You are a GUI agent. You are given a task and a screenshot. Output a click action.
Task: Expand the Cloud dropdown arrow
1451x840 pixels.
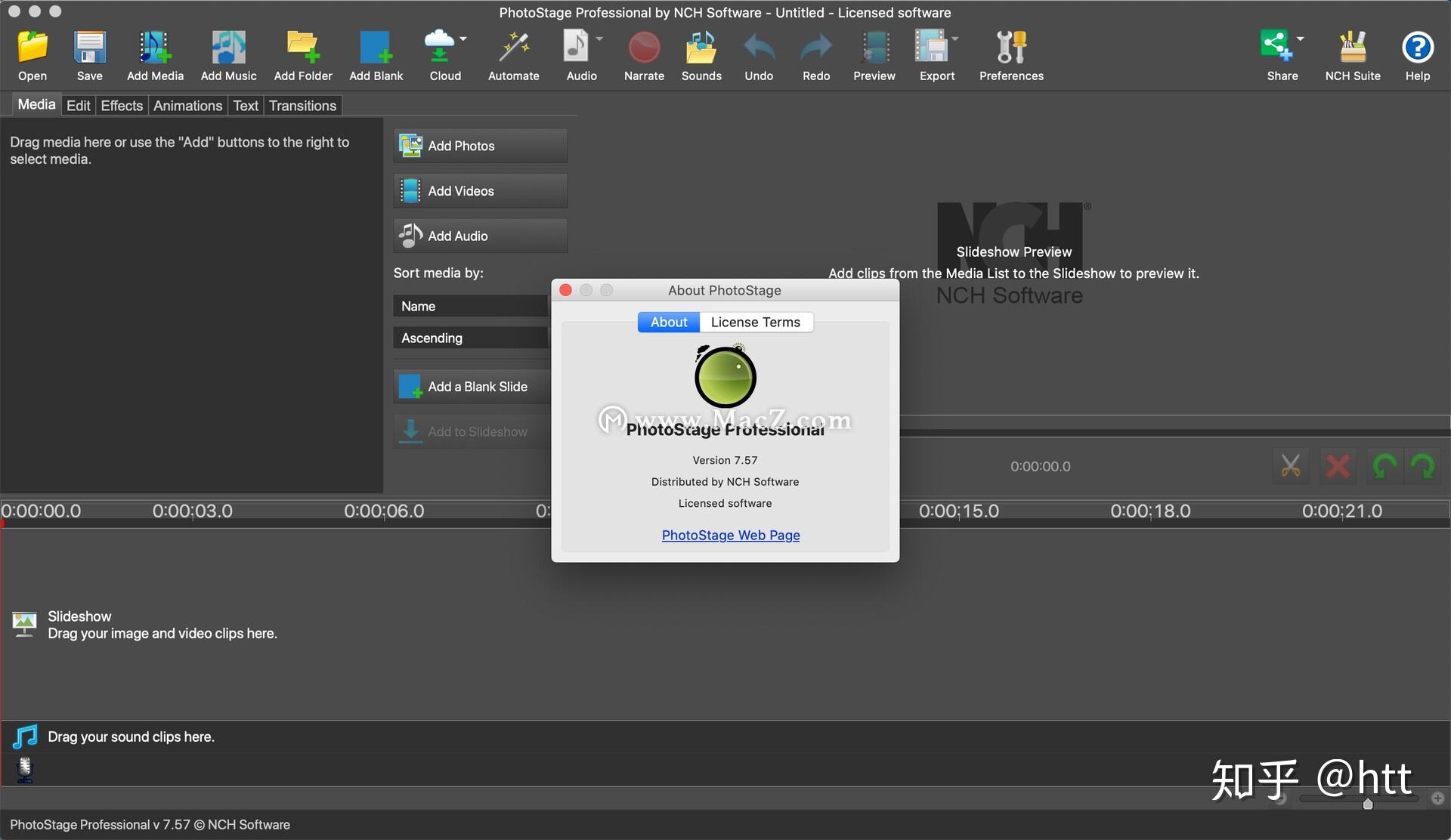463,39
